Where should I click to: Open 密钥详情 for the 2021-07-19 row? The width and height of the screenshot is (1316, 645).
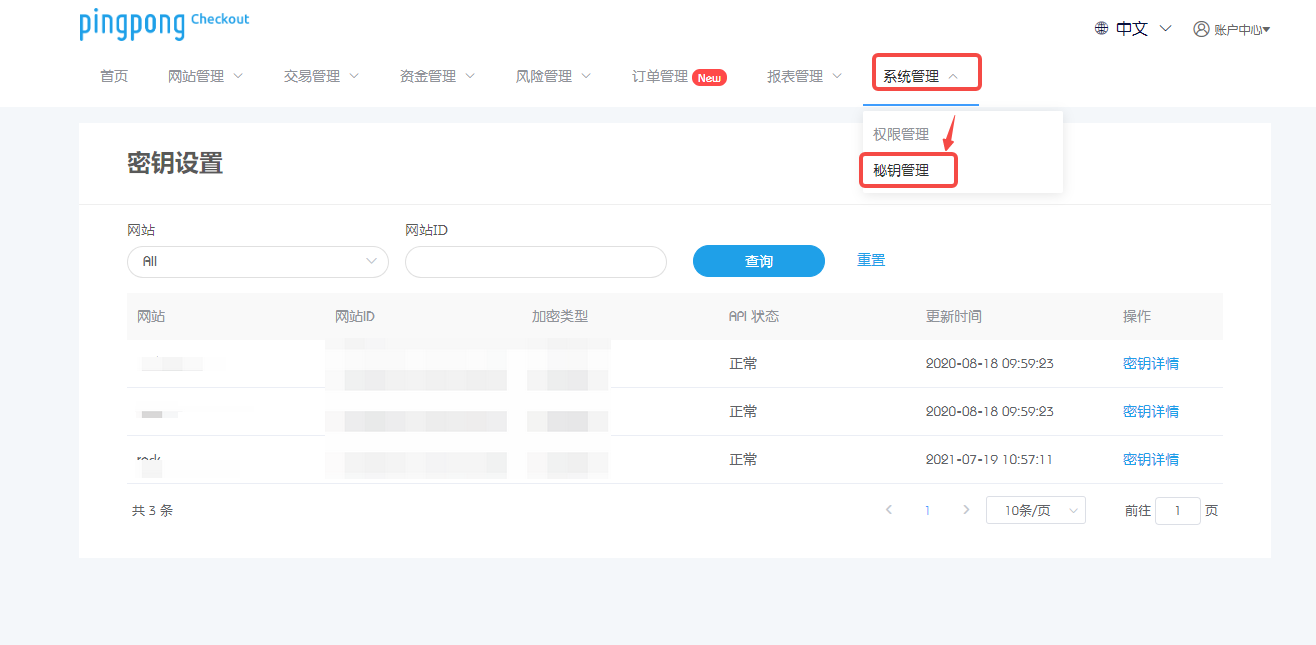1150,459
